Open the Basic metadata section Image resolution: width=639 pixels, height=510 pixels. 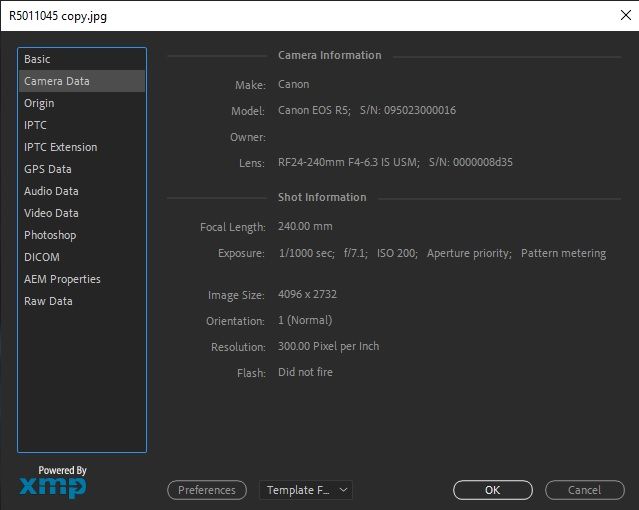coord(38,59)
